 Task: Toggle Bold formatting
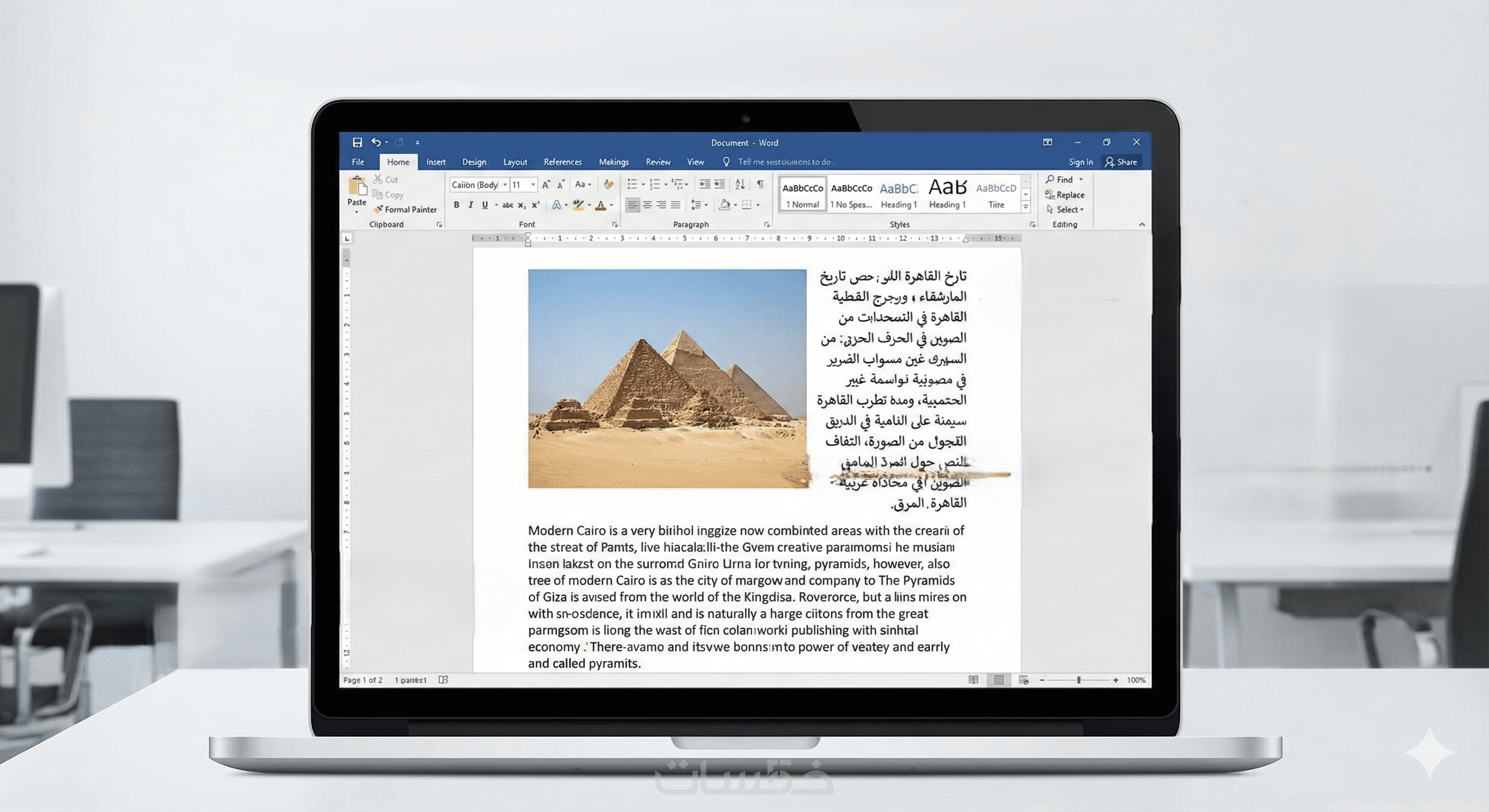[457, 205]
